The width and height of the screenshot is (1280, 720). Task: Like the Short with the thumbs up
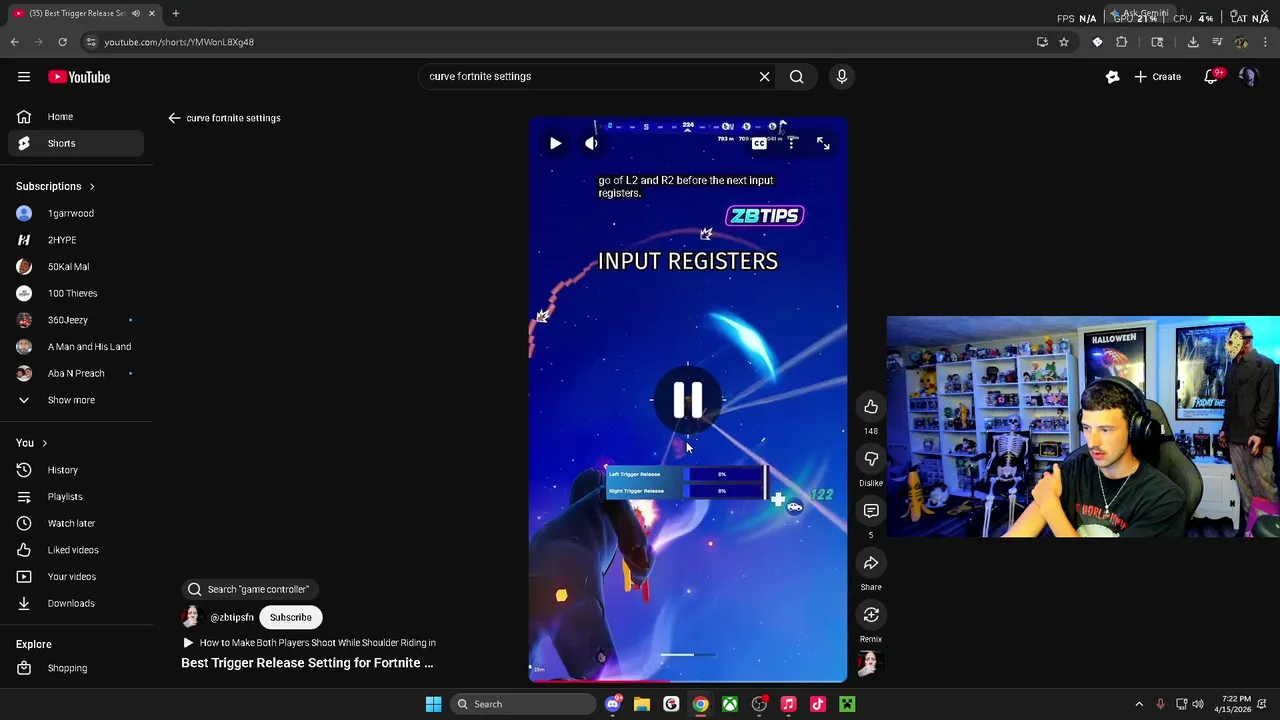[x=871, y=407]
